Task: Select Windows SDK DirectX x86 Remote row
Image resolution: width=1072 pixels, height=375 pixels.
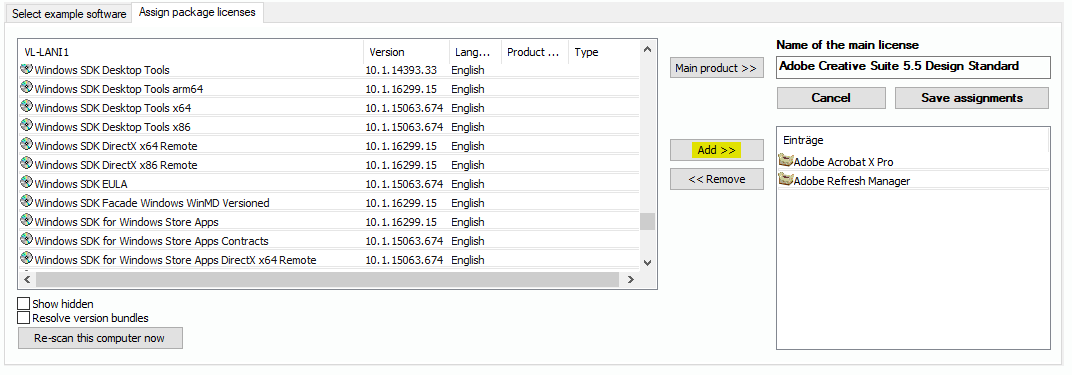Action: click(328, 165)
